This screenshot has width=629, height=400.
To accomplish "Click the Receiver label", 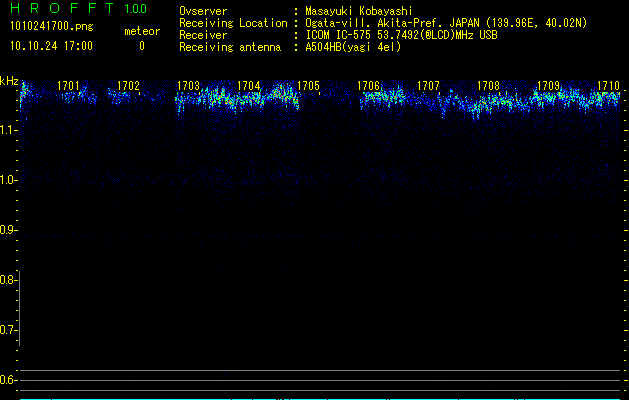I will (x=203, y=35).
